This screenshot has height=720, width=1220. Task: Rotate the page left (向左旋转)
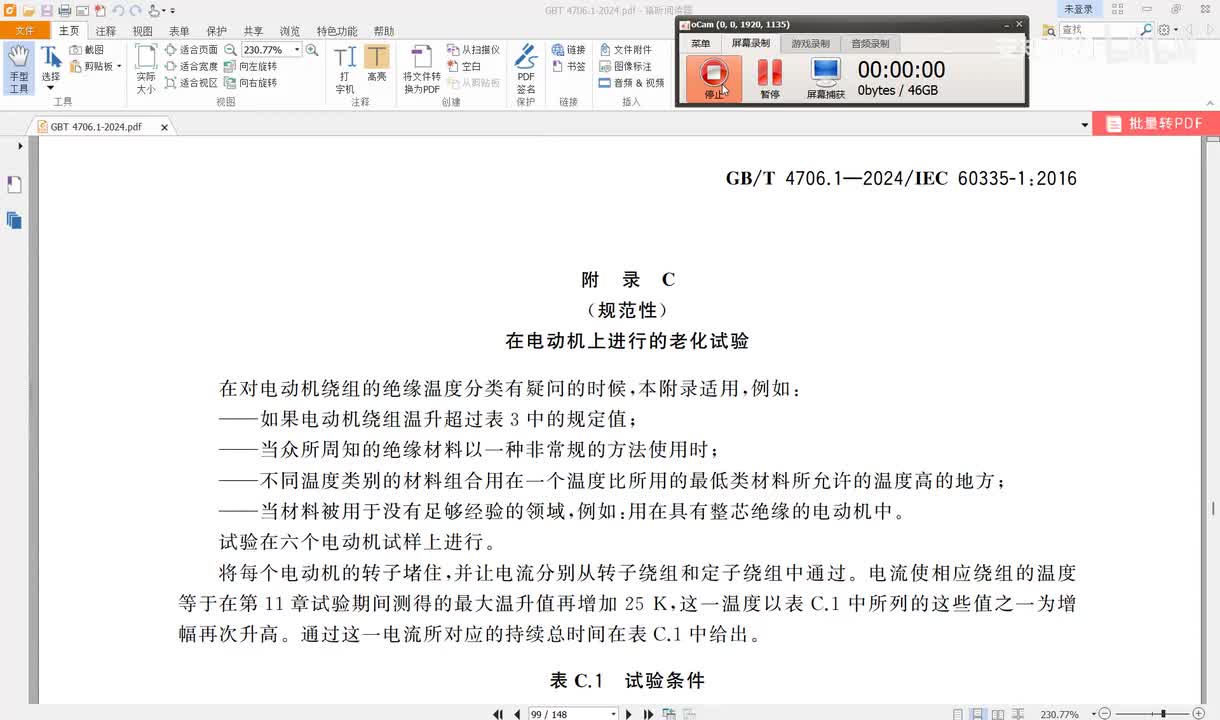[251, 66]
